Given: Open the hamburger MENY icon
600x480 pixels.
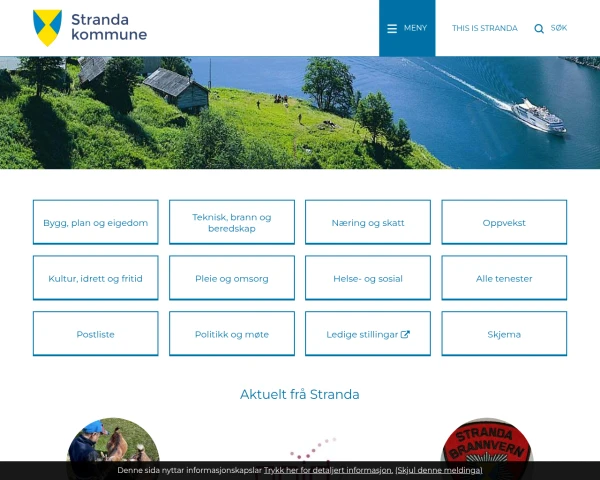Looking at the screenshot, I should click(x=392, y=28).
